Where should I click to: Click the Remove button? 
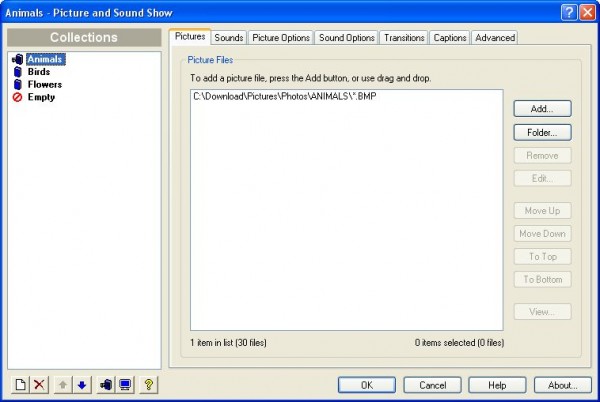(x=542, y=156)
